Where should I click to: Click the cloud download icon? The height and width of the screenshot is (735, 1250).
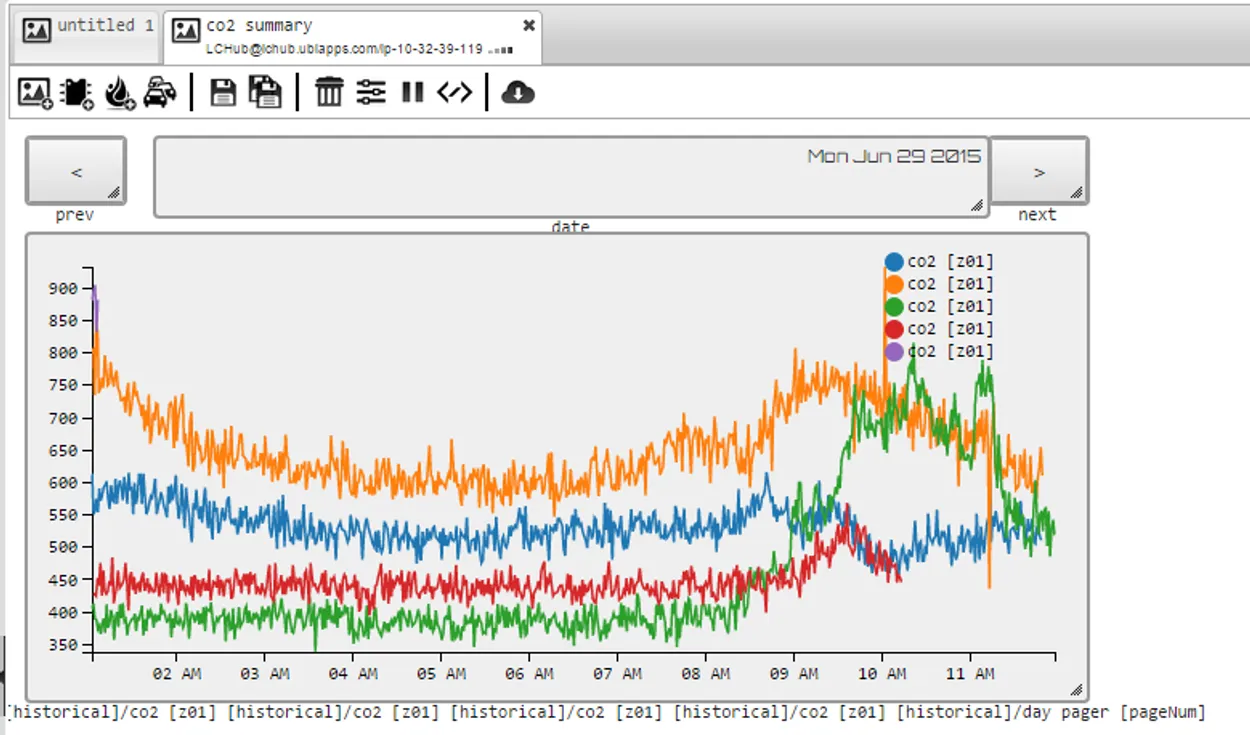[x=518, y=93]
